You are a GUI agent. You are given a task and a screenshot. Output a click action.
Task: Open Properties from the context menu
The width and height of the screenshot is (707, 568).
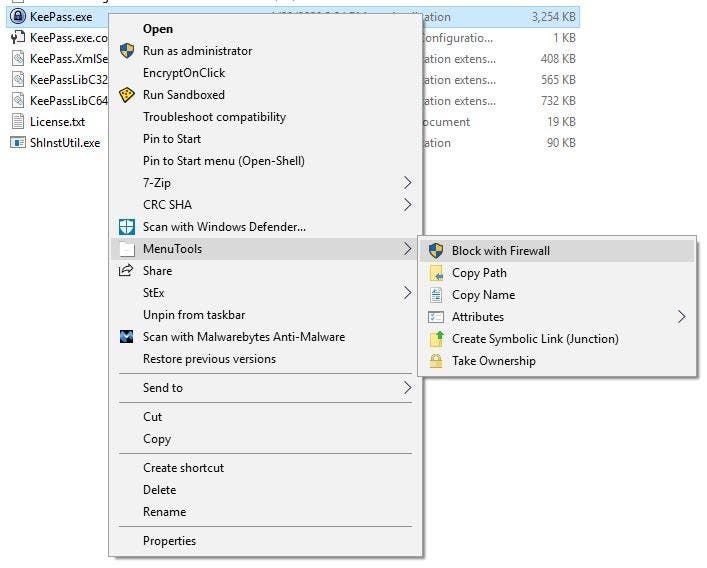266,541
